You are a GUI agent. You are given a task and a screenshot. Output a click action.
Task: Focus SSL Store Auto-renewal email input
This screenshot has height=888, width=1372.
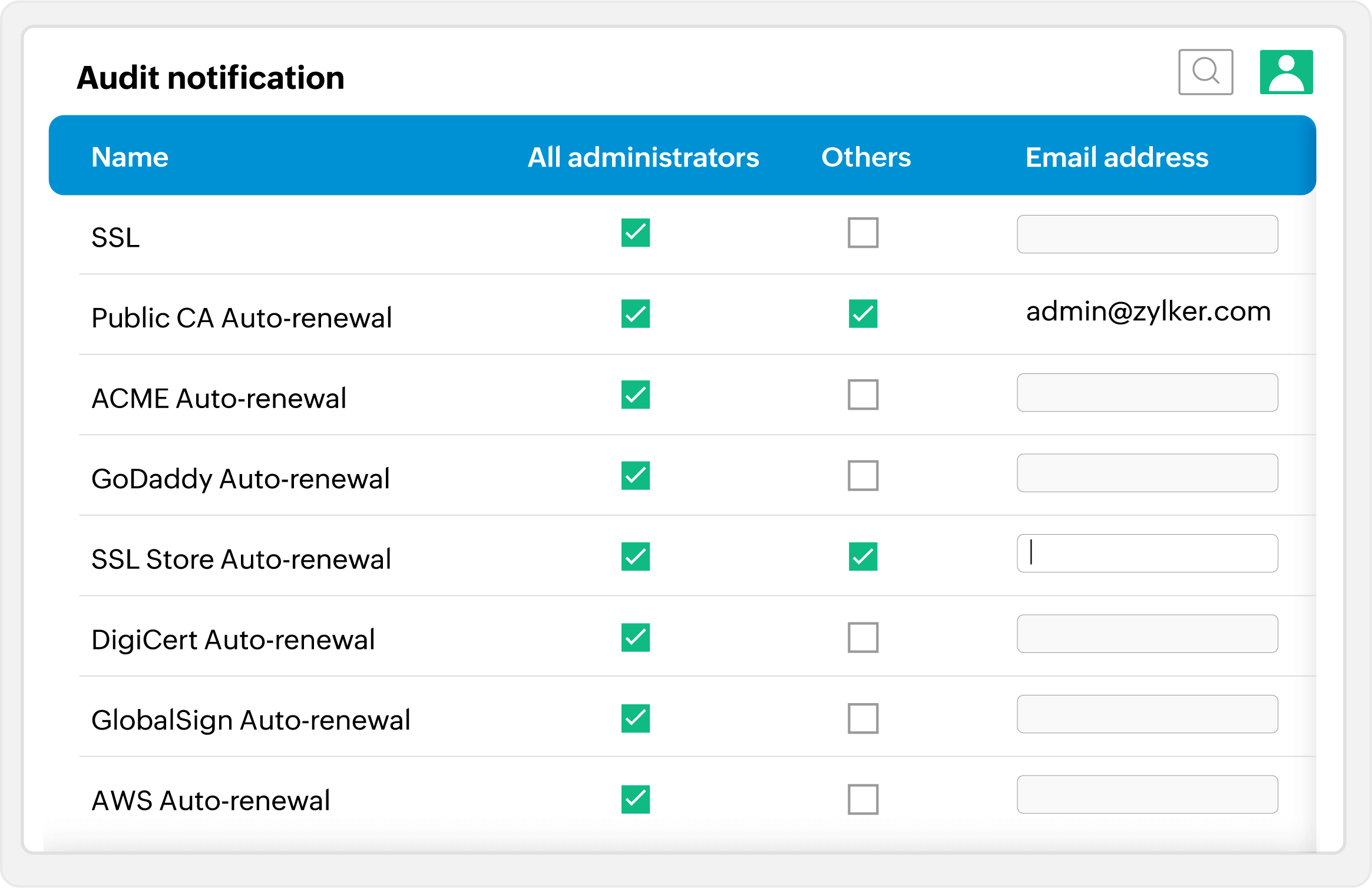(x=1147, y=553)
